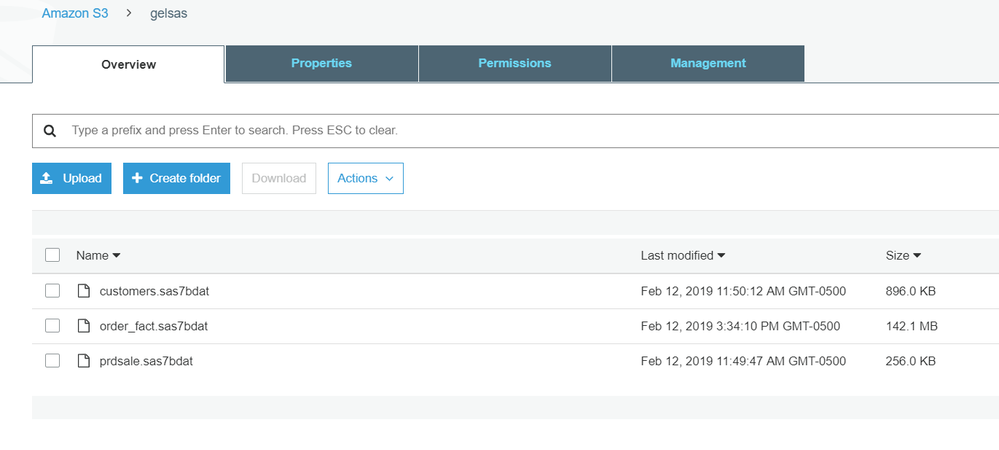The image size is (999, 450).
Task: Click the customers.sas7bdat file icon
Action: [x=84, y=291]
